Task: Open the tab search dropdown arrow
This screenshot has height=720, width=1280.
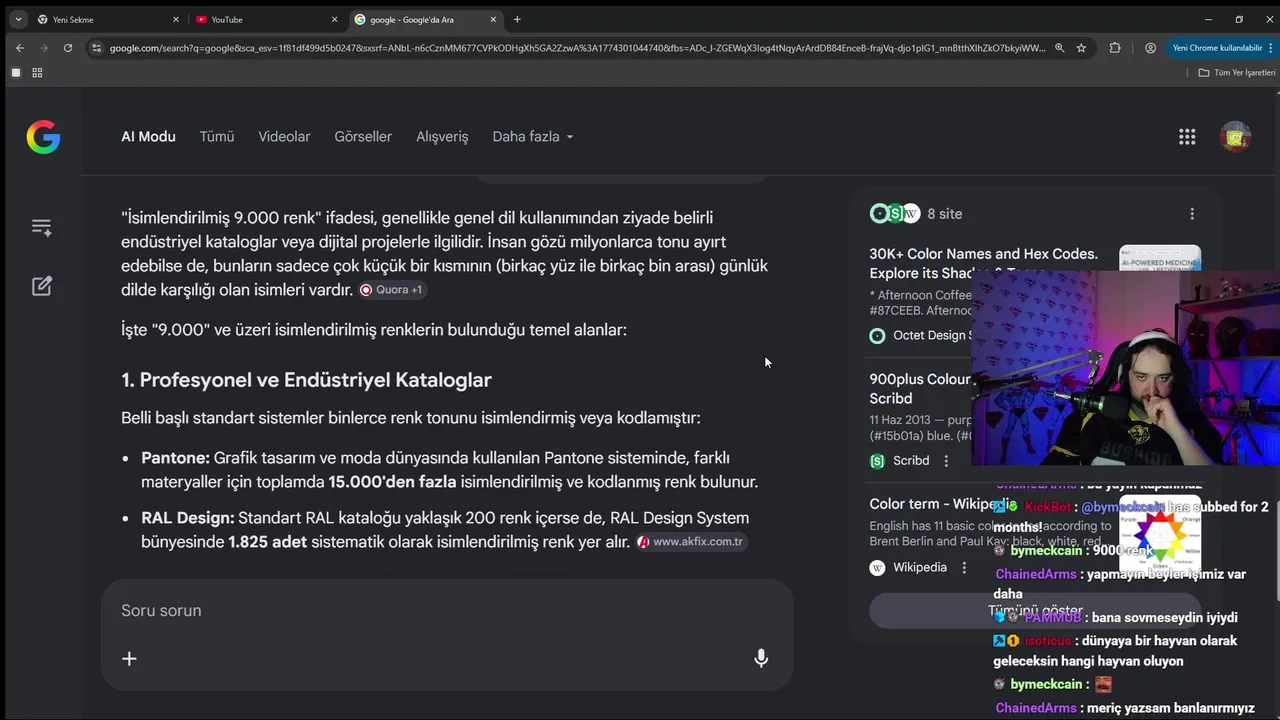Action: (18, 19)
